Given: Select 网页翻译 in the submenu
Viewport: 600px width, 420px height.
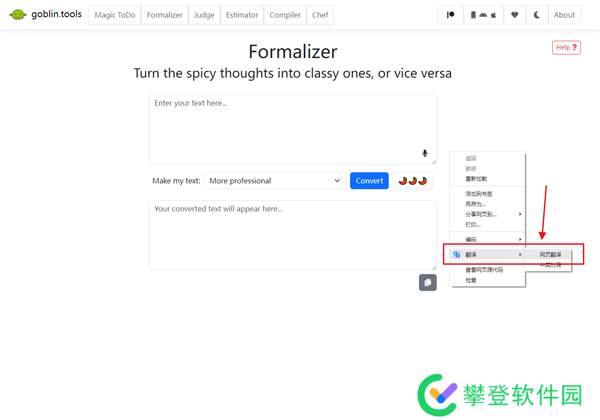Looking at the screenshot, I should click(550, 254).
